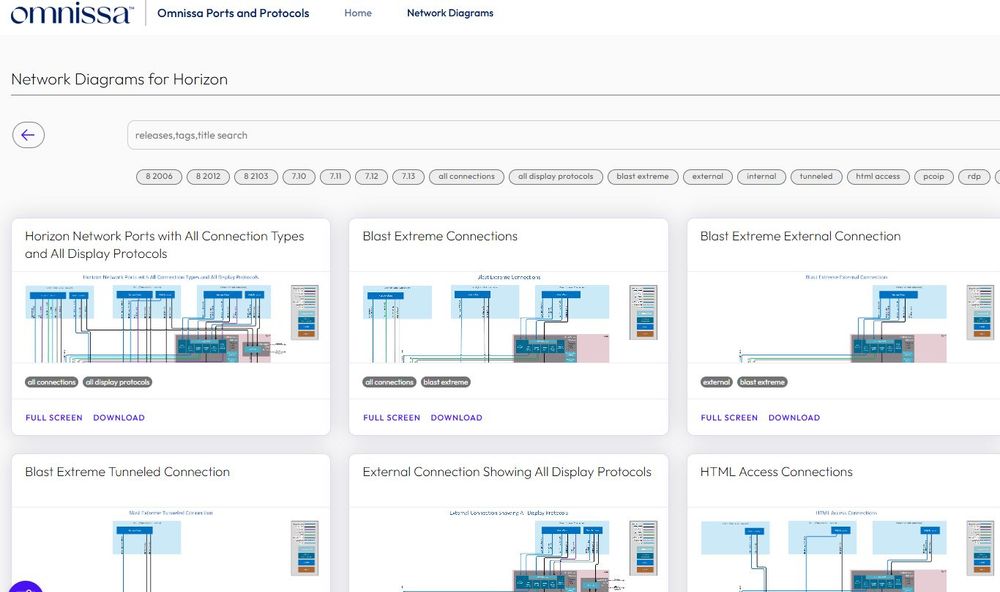
Task: Click FULL SCREEN on the Blast Extreme Connections card
Action: tap(392, 418)
